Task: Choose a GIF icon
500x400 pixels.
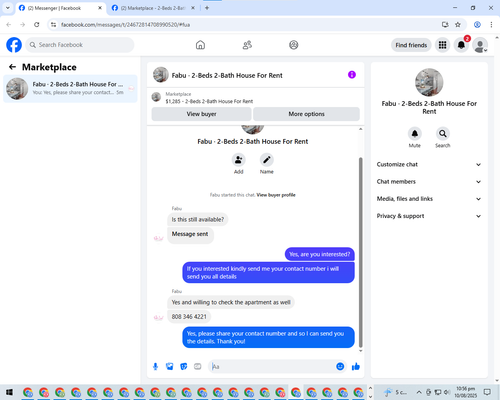Action: click(x=198, y=367)
